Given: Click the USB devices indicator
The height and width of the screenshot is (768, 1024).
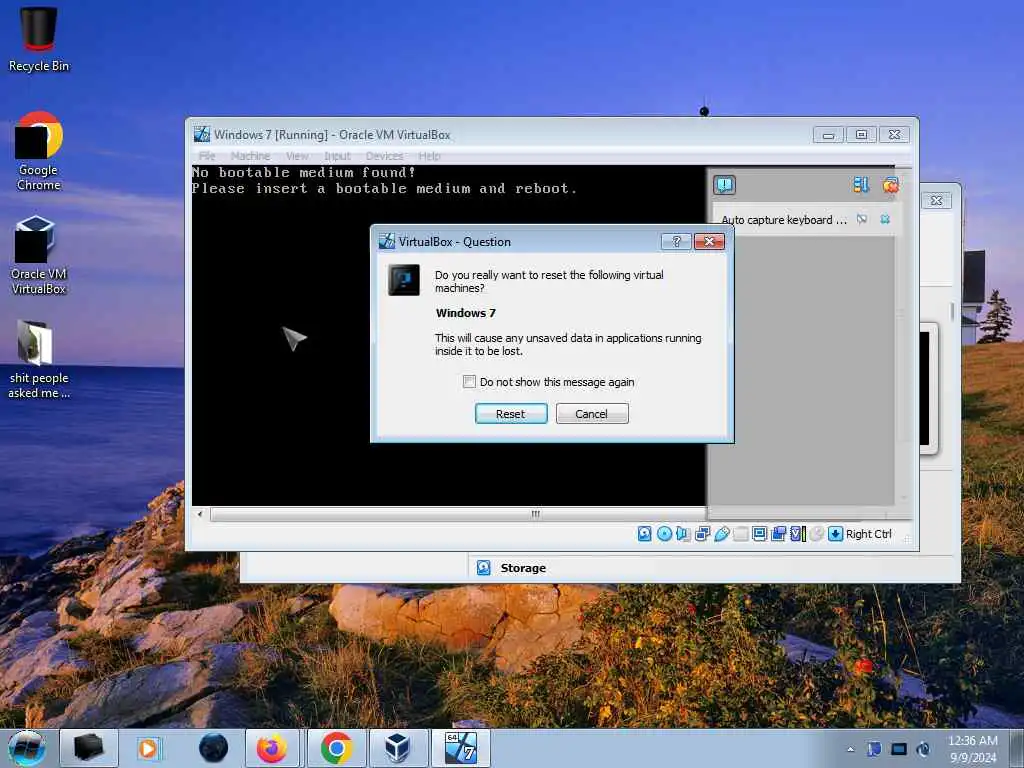Looking at the screenshot, I should [x=722, y=534].
